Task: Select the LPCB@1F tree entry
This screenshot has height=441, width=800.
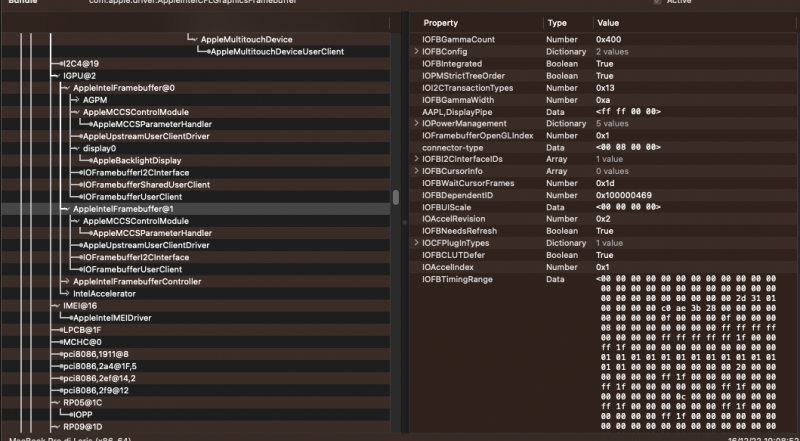Action: (x=82, y=330)
